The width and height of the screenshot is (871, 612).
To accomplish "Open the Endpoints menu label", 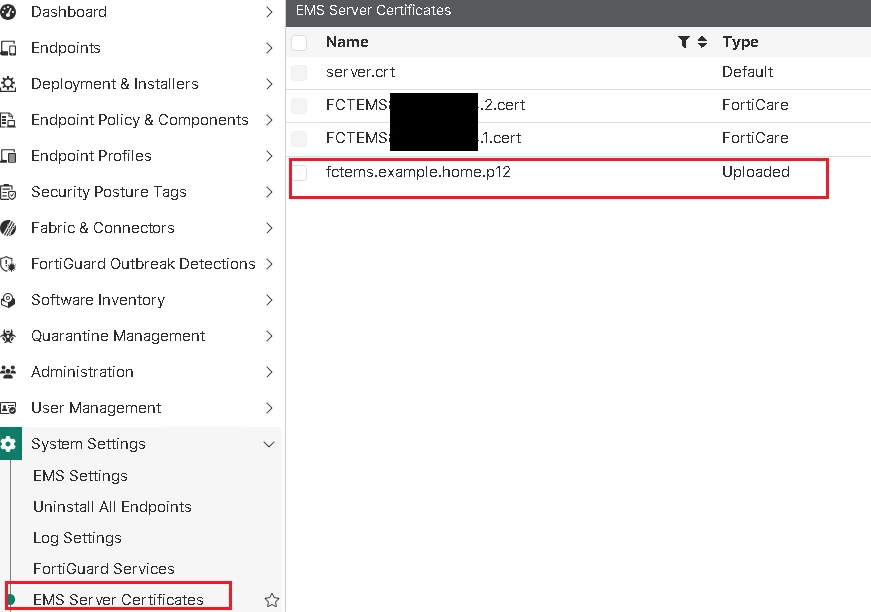I will pyautogui.click(x=66, y=48).
